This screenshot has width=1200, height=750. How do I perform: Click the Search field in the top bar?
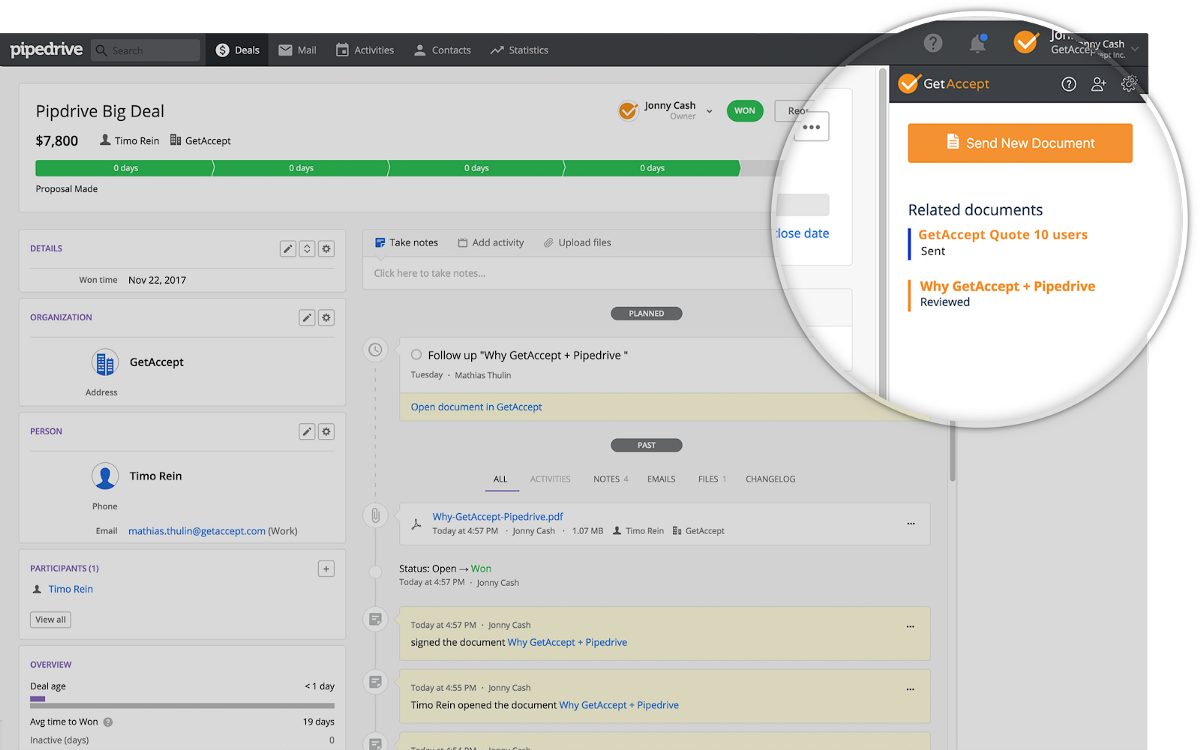click(x=146, y=49)
